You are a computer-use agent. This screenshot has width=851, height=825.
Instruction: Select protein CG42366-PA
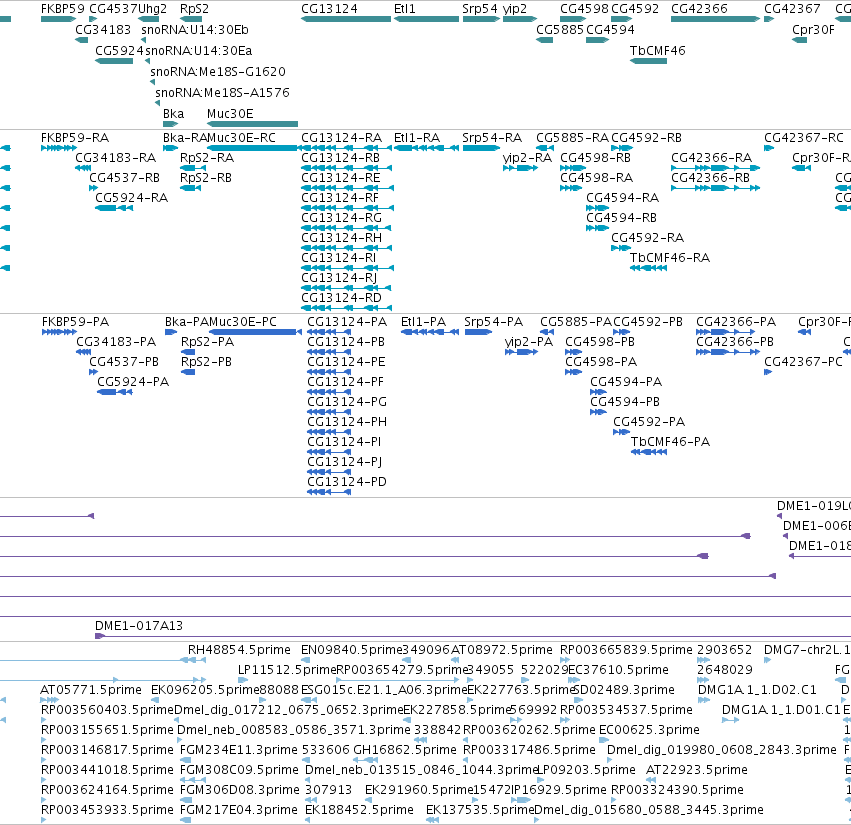pyautogui.click(x=736, y=322)
